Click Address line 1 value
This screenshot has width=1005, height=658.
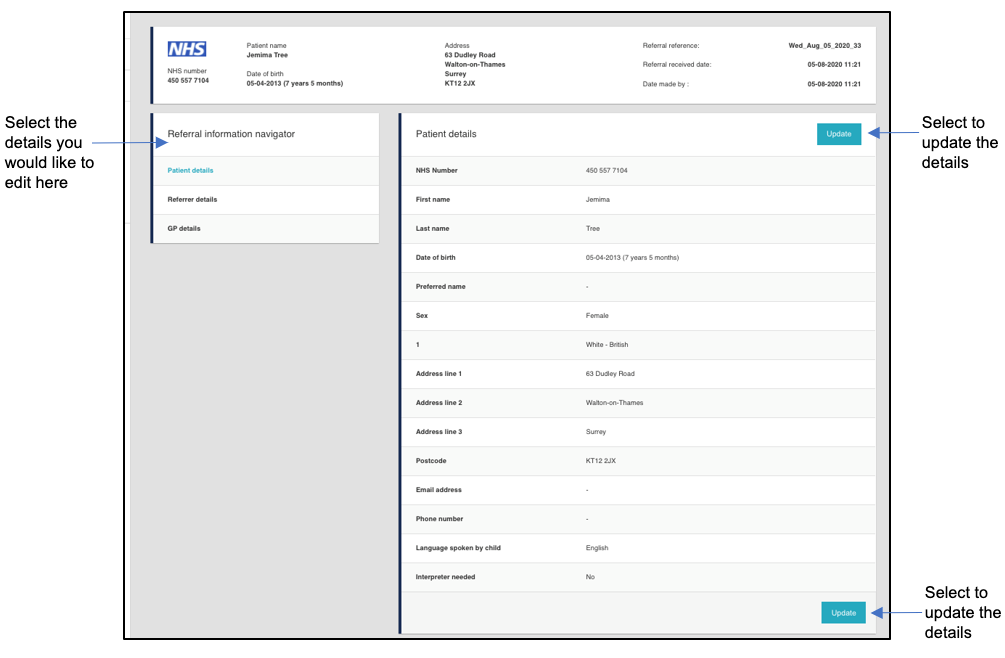[x=610, y=374]
